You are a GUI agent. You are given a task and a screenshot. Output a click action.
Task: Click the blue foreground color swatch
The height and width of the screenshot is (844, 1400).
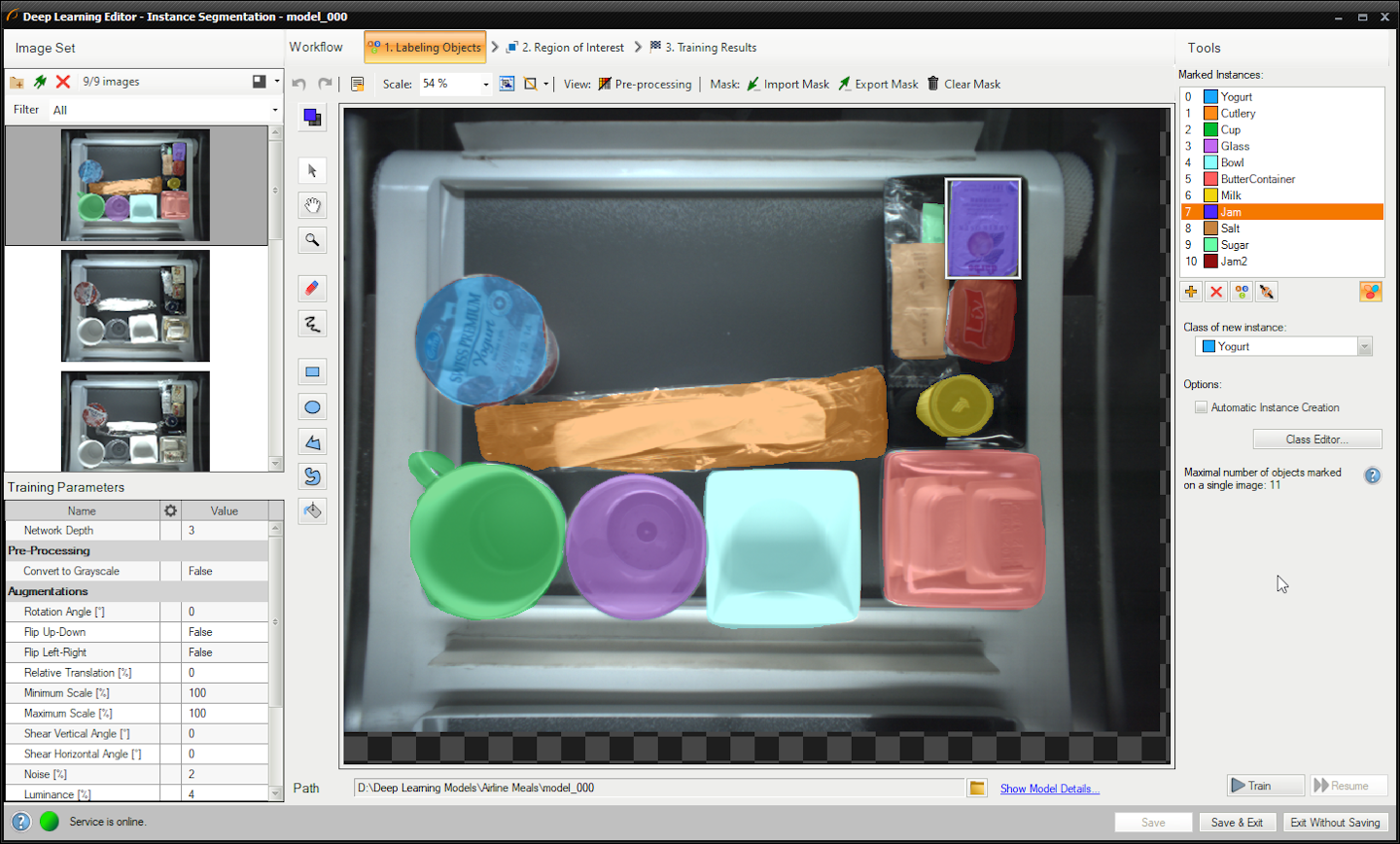(x=311, y=117)
